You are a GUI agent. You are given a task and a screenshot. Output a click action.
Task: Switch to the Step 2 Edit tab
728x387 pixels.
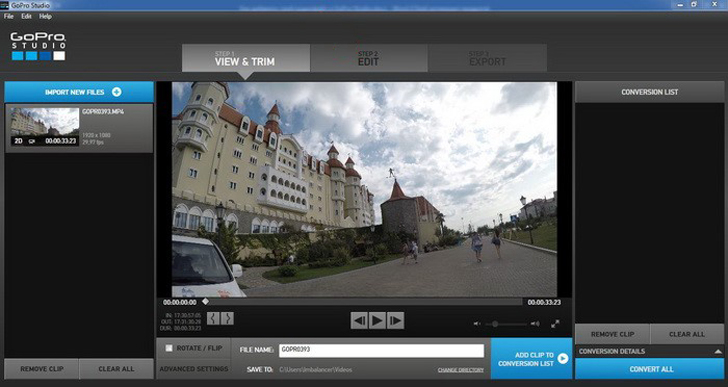pos(369,58)
